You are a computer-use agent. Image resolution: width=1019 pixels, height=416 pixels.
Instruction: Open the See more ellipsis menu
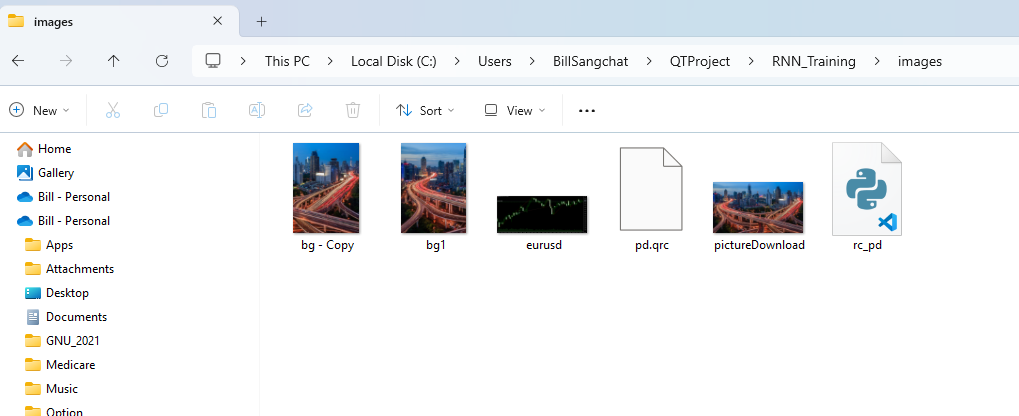[587, 110]
